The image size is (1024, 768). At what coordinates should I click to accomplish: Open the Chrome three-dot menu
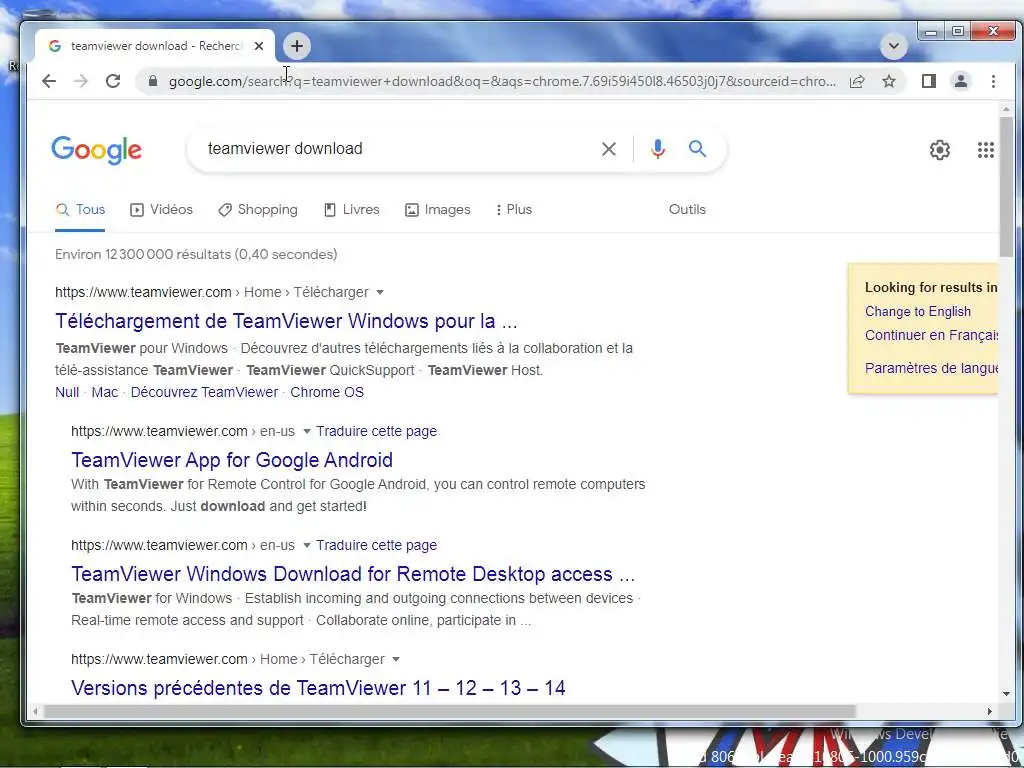pos(993,81)
